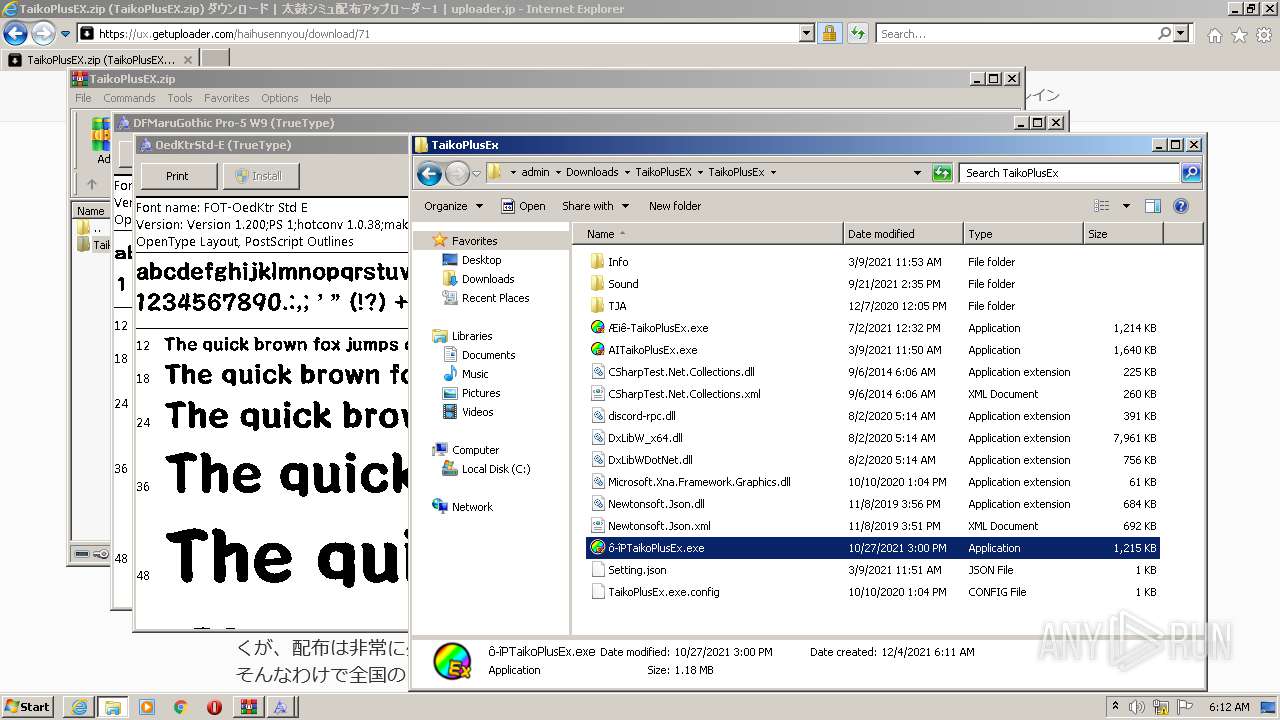Viewport: 1280px width, 720px height.
Task: Open the WinRAR taskbar icon
Action: (x=247, y=707)
